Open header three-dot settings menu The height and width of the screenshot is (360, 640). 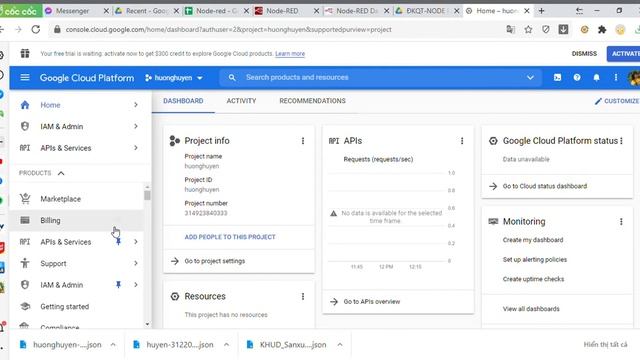tap(616, 78)
